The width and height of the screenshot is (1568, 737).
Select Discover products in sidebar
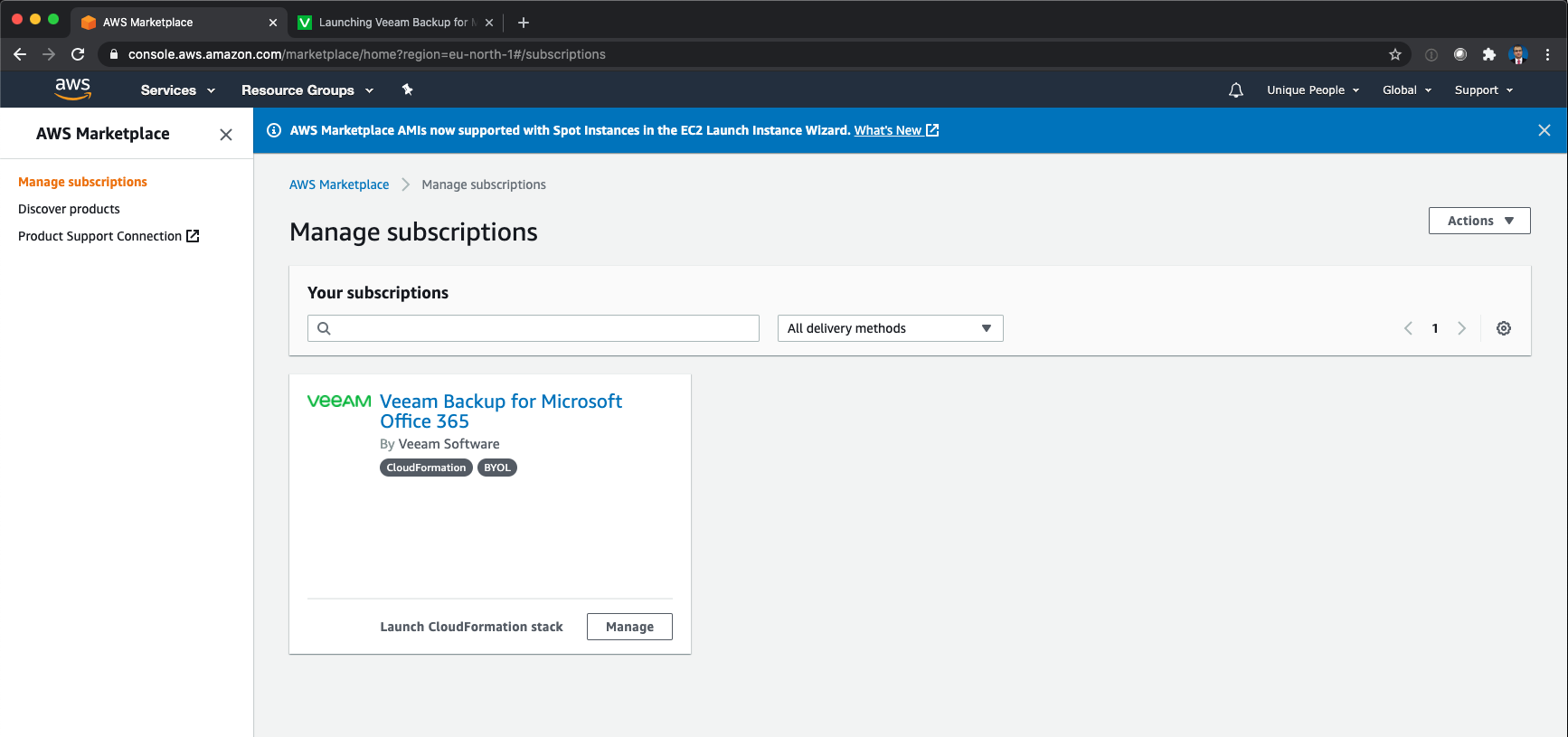coord(69,209)
